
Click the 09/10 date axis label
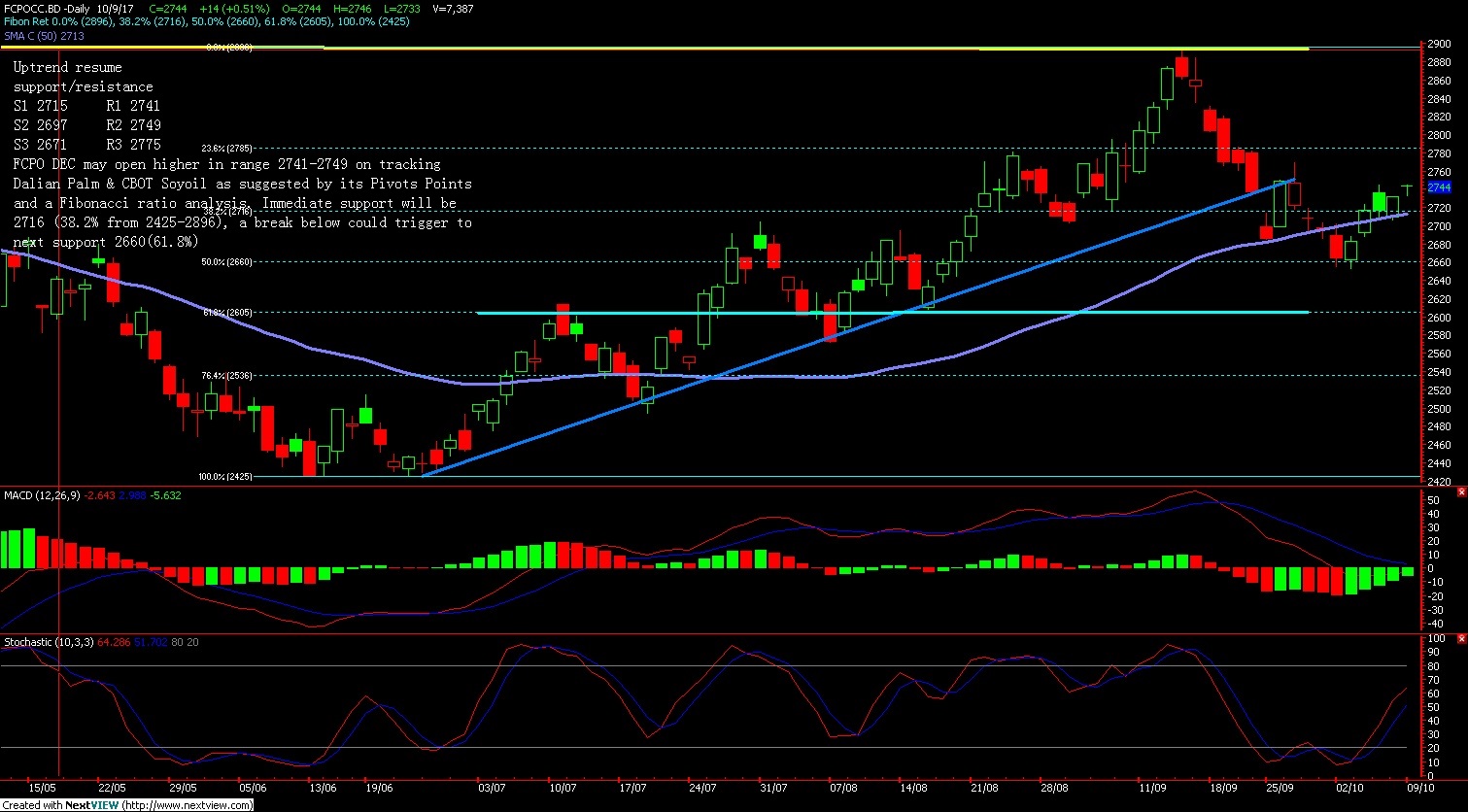point(1420,789)
